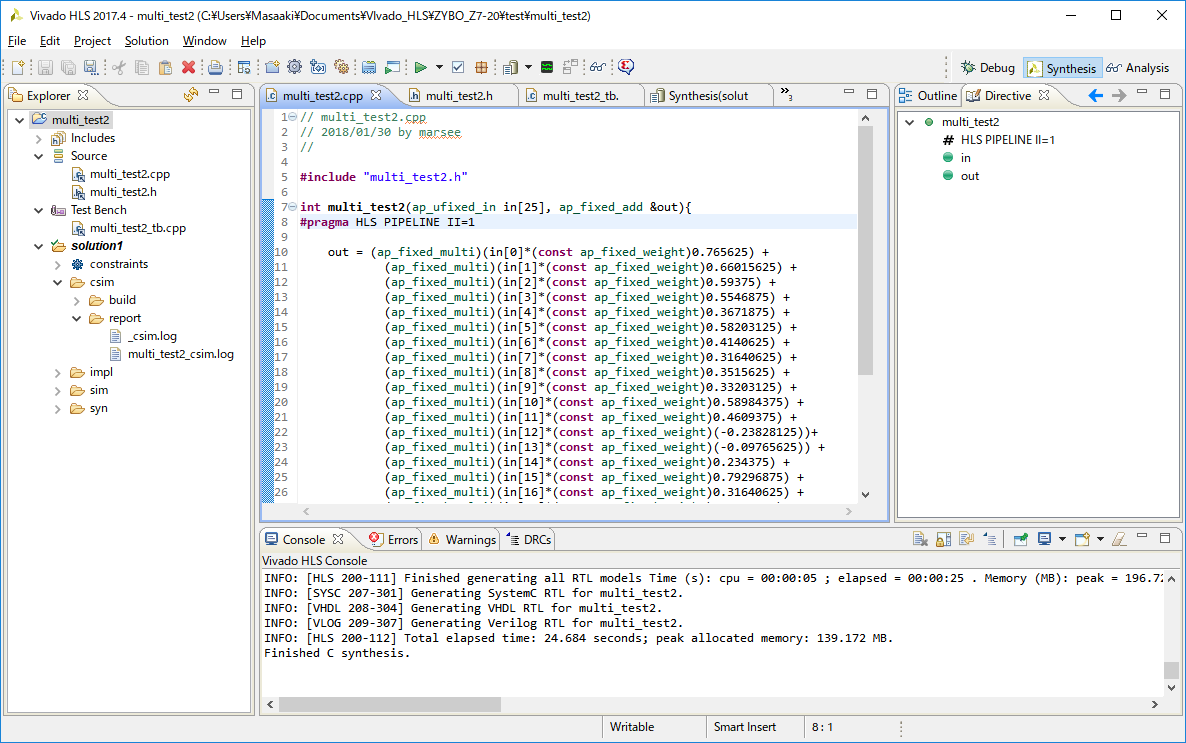Select HLS PIPELINE II=1 directive

coord(1007,140)
